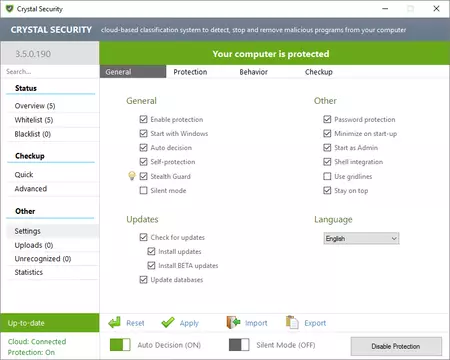This screenshot has width=450, height=360.
Task: Switch to the Protection tab
Action: coord(190,72)
